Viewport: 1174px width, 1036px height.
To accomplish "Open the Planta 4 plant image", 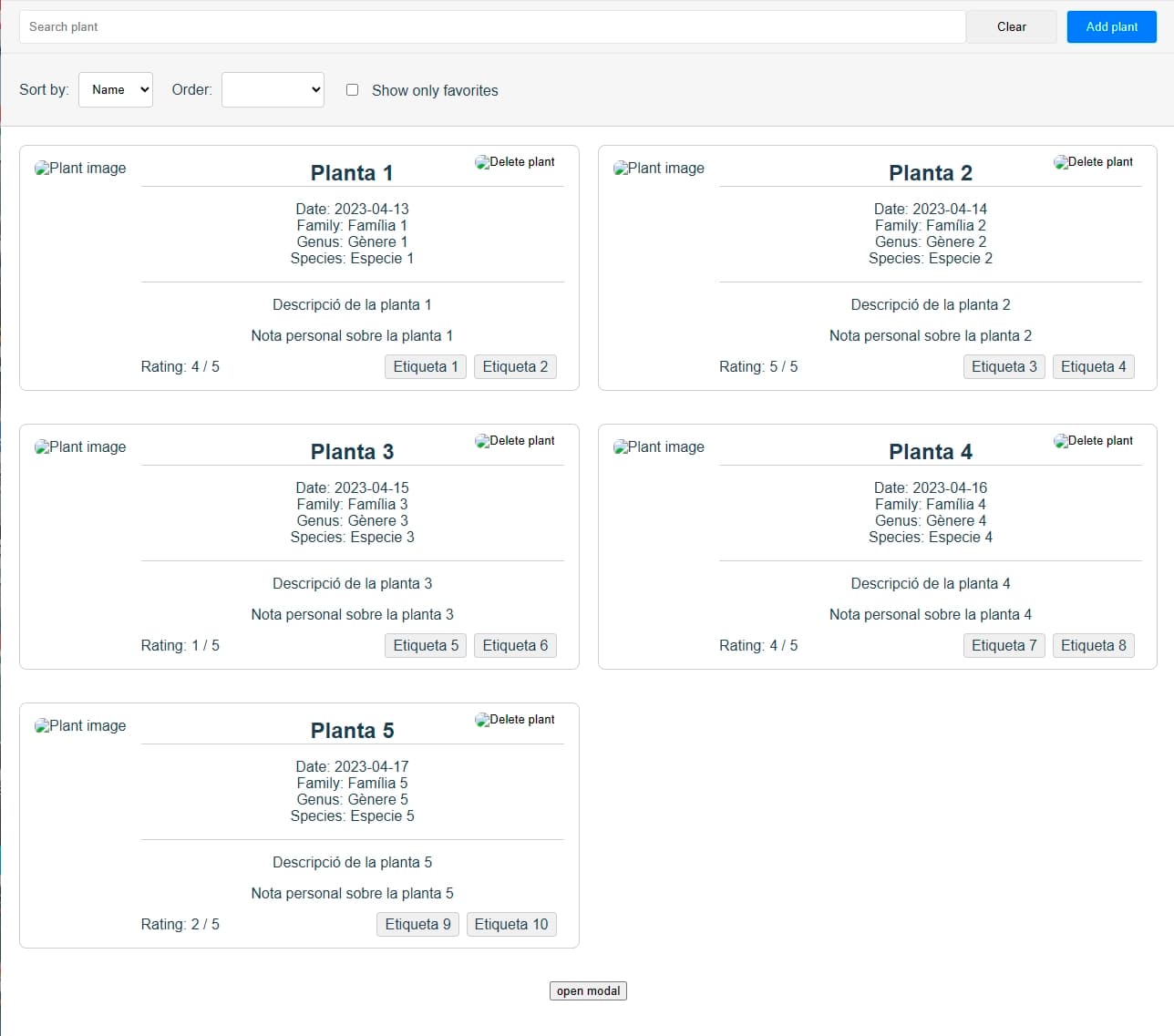I will pos(659,447).
